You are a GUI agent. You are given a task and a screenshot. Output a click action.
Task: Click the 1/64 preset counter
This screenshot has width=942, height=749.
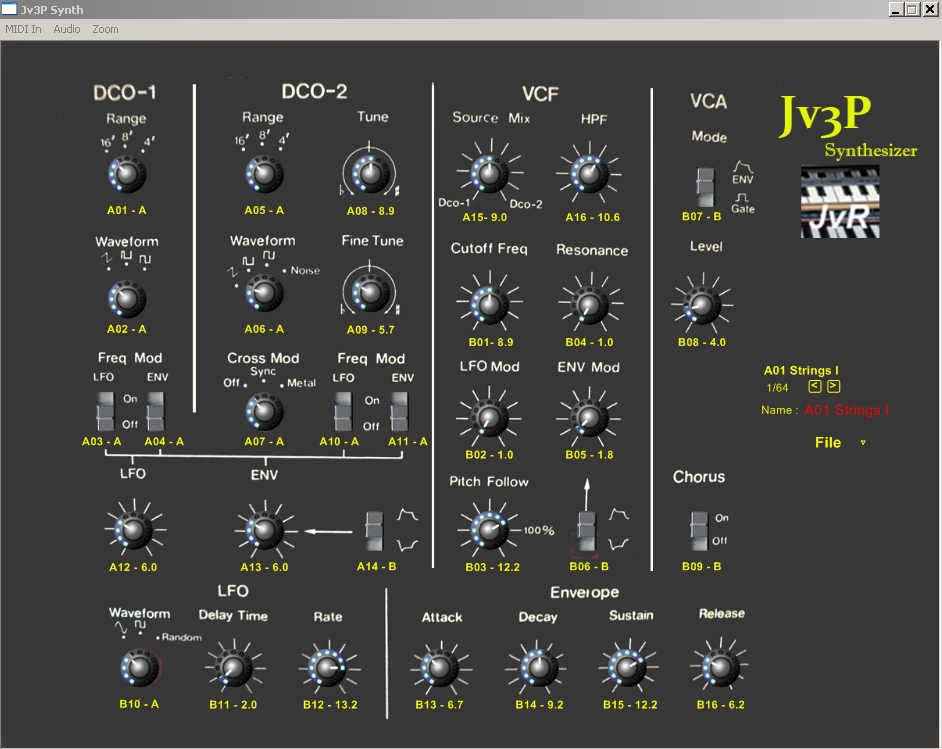coord(777,388)
